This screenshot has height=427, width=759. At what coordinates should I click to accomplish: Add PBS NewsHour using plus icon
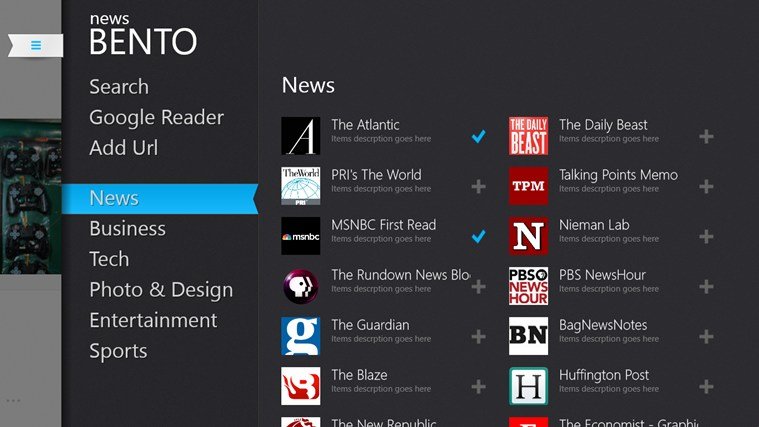point(706,287)
